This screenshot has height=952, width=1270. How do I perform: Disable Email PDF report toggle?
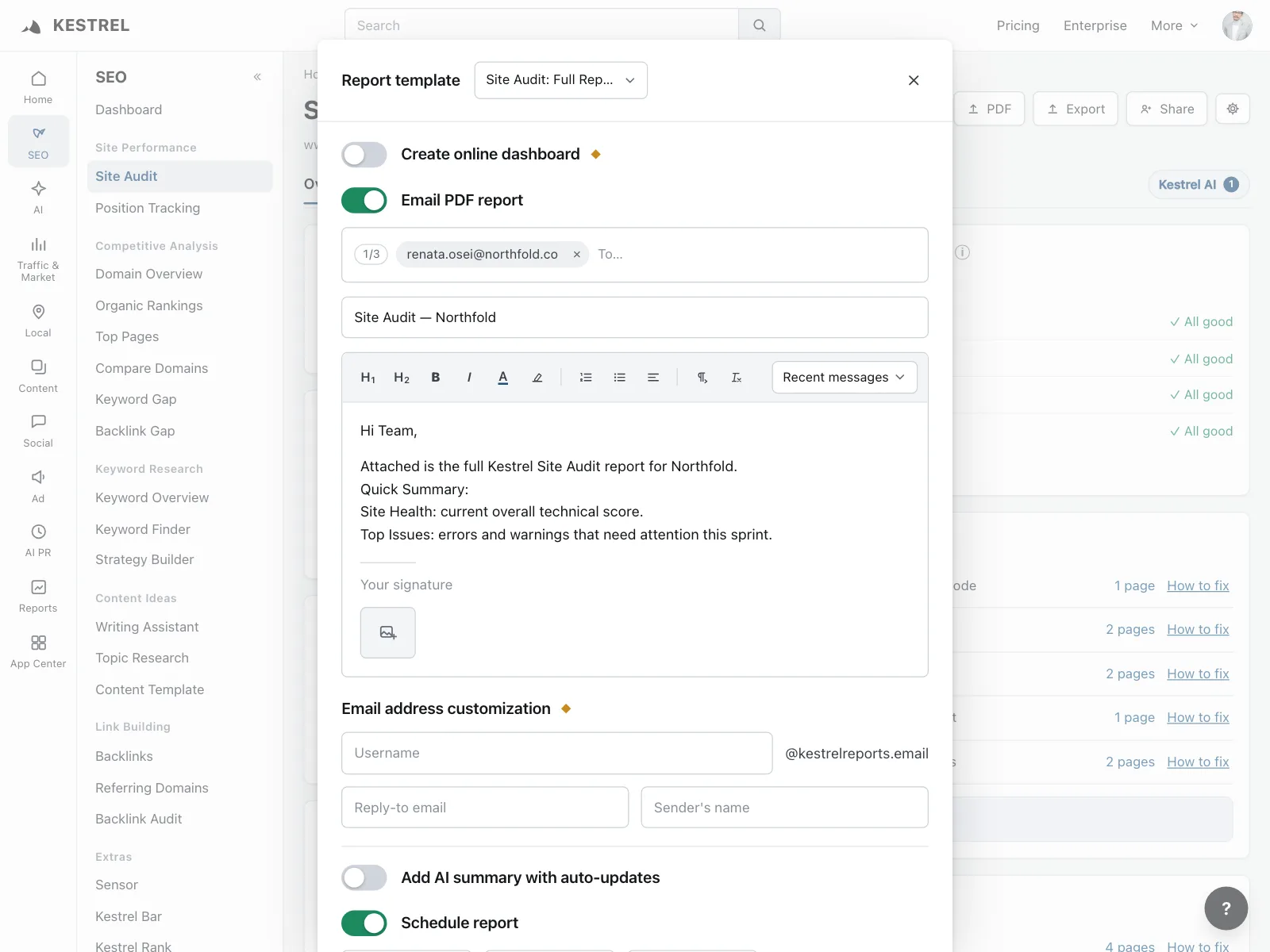click(364, 201)
